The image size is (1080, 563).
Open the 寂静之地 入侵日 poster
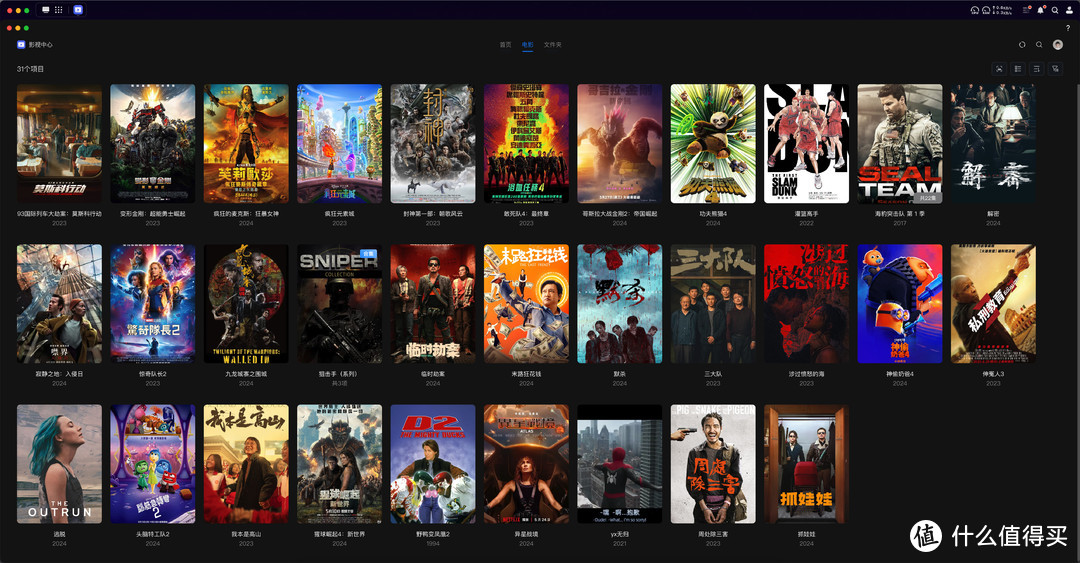point(59,303)
